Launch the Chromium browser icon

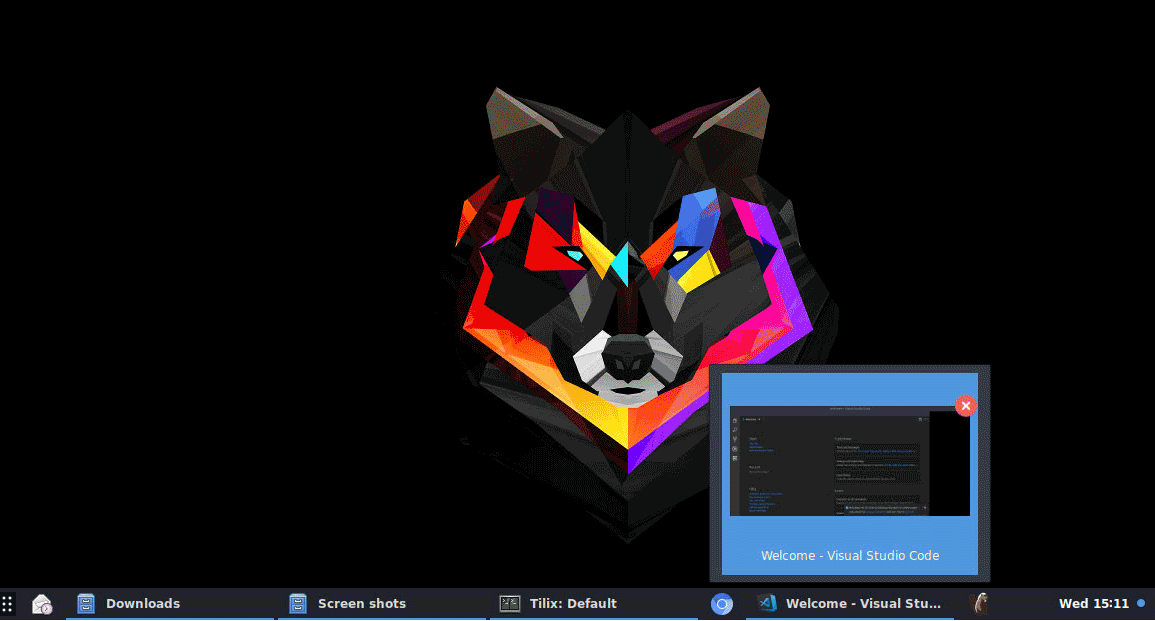[722, 604]
